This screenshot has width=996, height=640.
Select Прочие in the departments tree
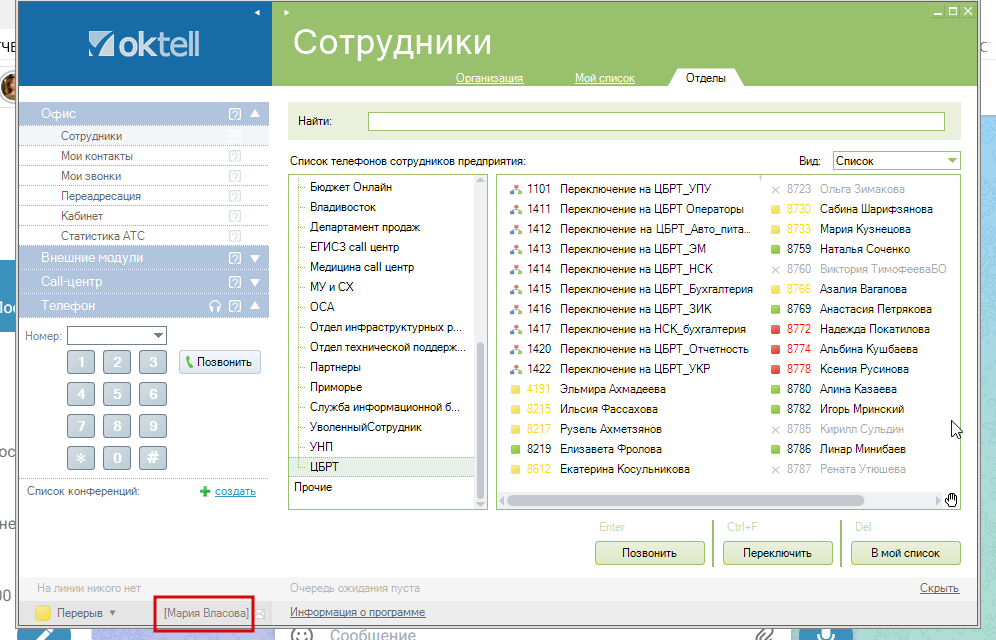tap(313, 487)
